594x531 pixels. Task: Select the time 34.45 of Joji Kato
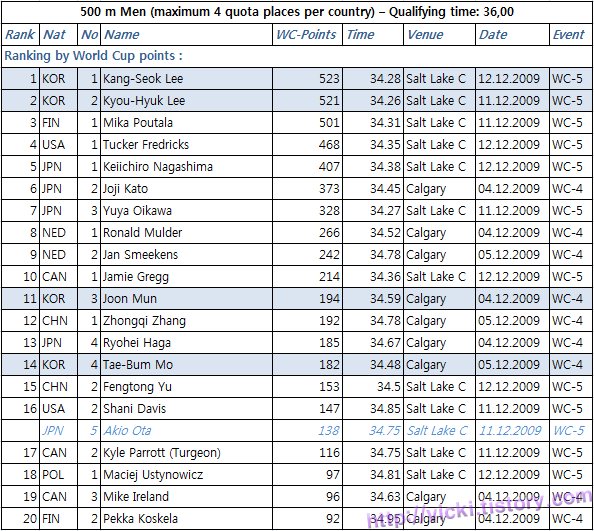pyautogui.click(x=385, y=189)
